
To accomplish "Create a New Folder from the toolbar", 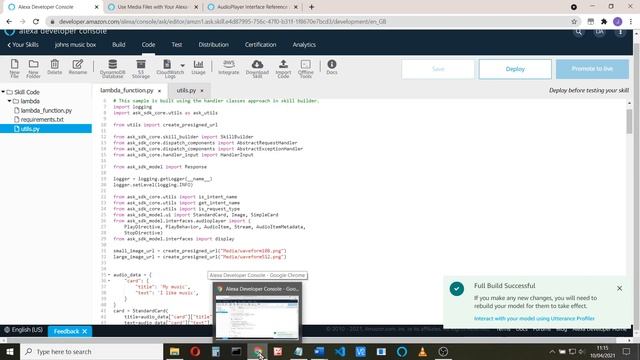I will coord(33,68).
